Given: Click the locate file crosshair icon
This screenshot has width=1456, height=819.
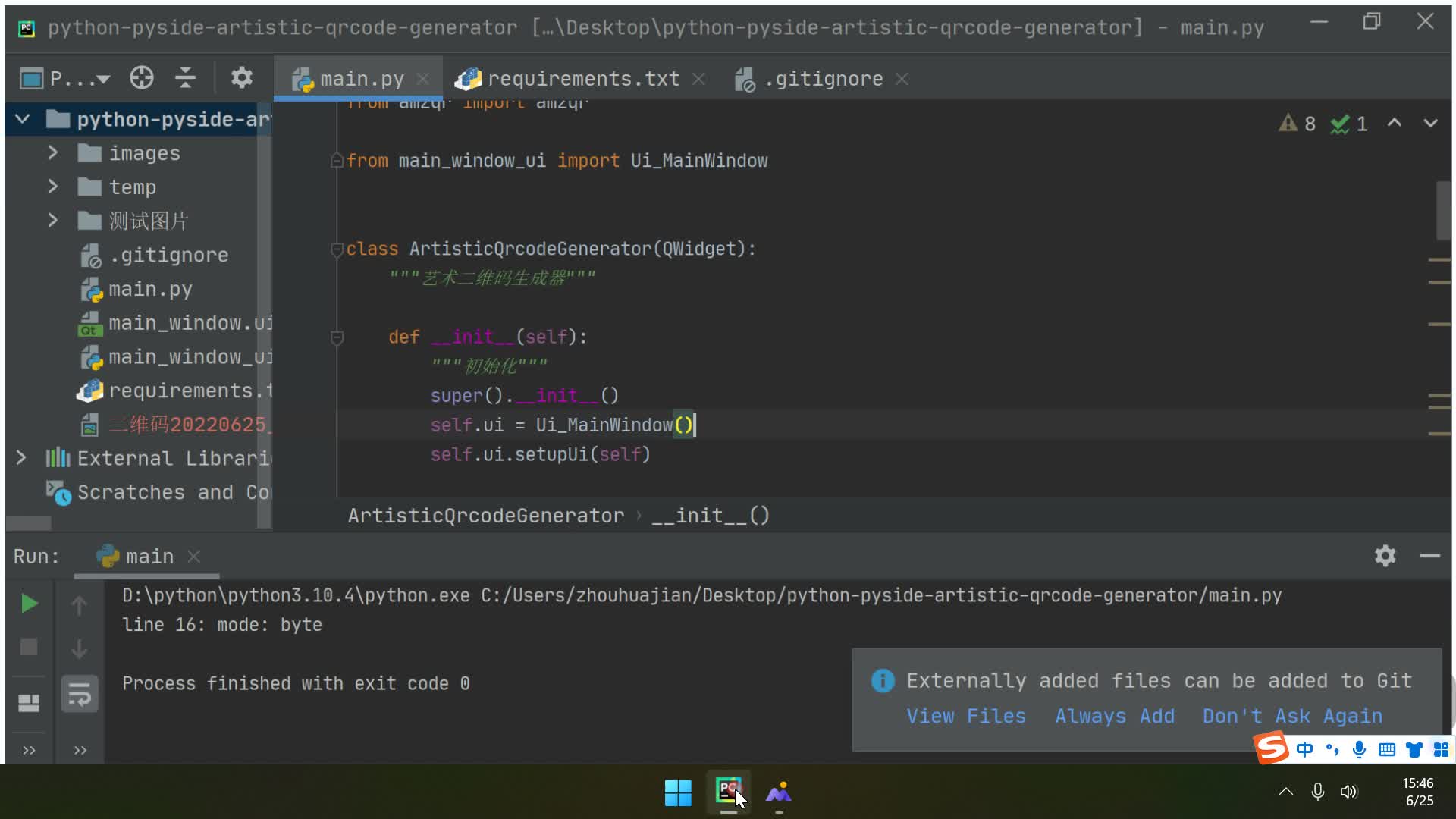Looking at the screenshot, I should tap(141, 78).
